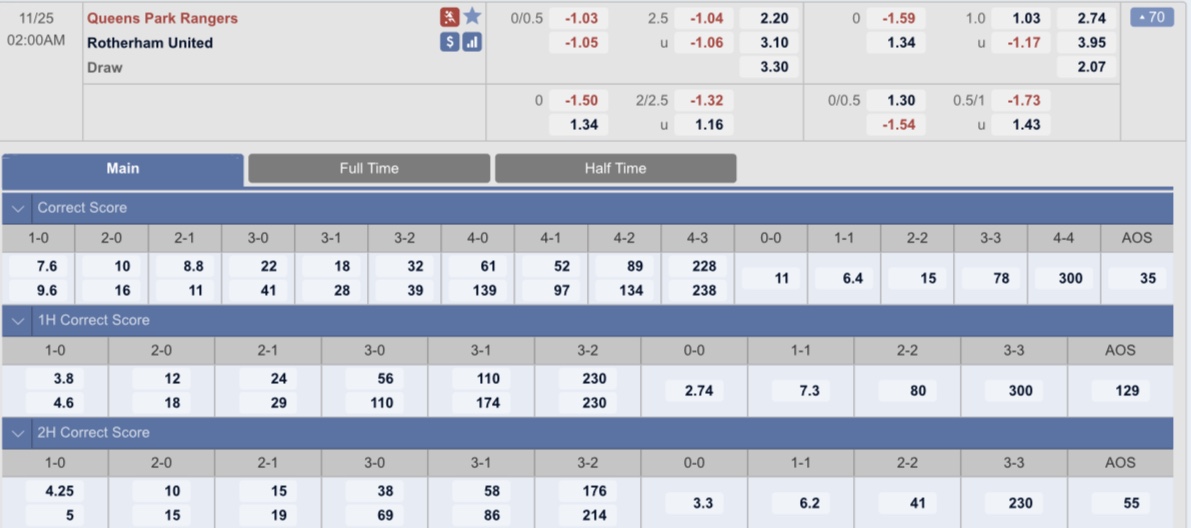The width and height of the screenshot is (1191, 528).
Task: Pick correct score 1-1 odds 6.4
Action: point(844,278)
